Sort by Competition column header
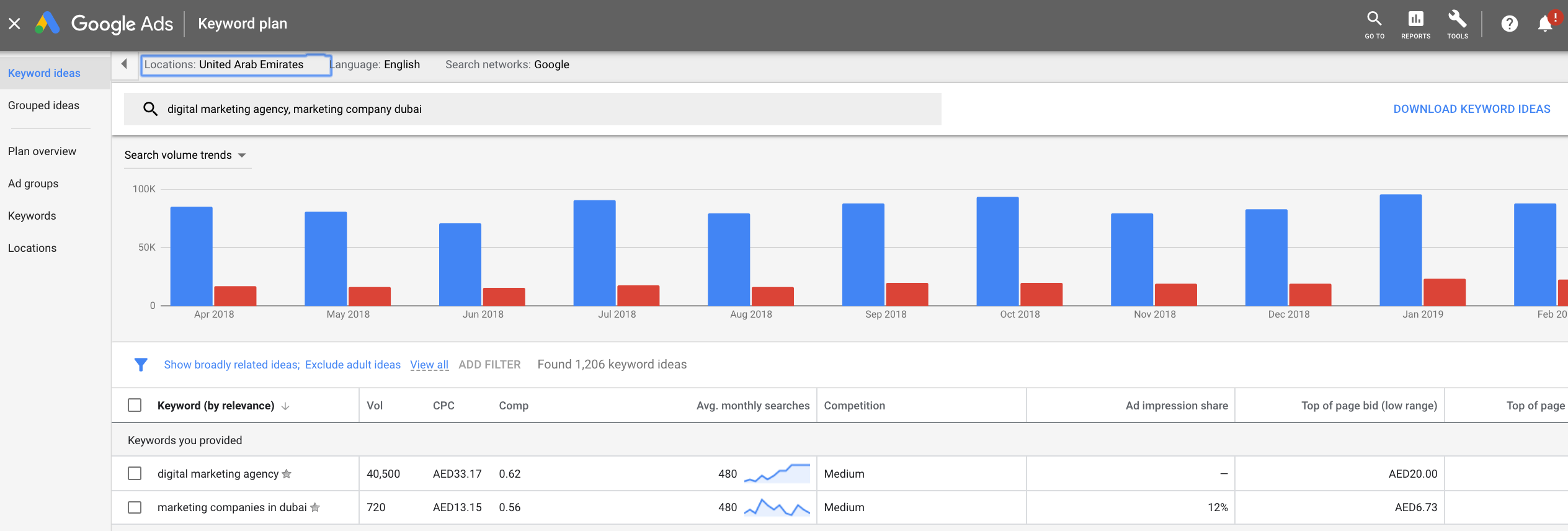The width and height of the screenshot is (1568, 531). pyautogui.click(x=855, y=406)
